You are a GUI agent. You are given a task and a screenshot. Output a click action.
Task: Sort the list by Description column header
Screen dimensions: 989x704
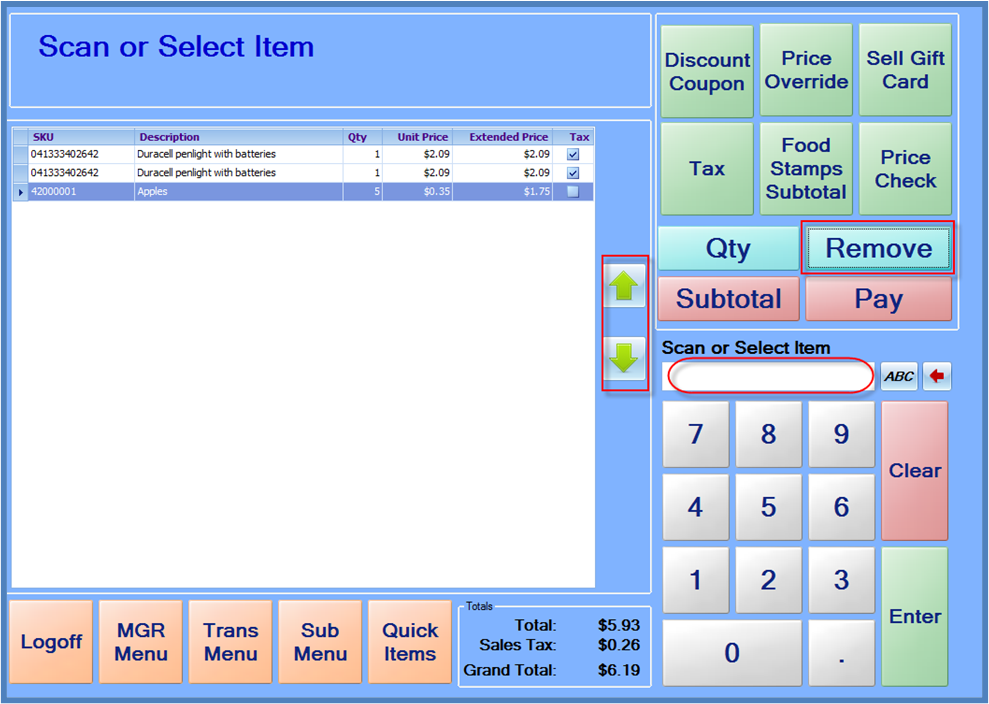pyautogui.click(x=238, y=137)
